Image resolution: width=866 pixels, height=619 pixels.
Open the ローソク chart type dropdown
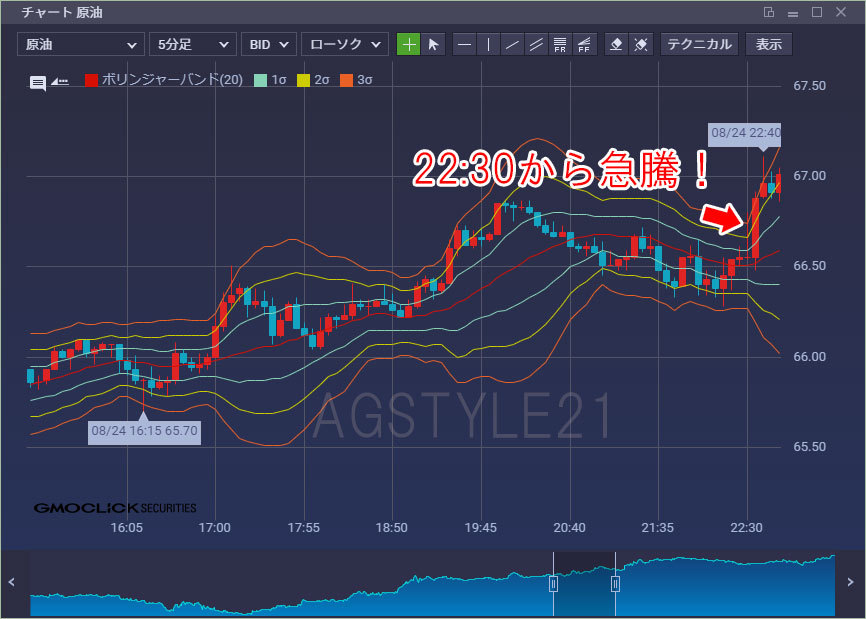[345, 44]
